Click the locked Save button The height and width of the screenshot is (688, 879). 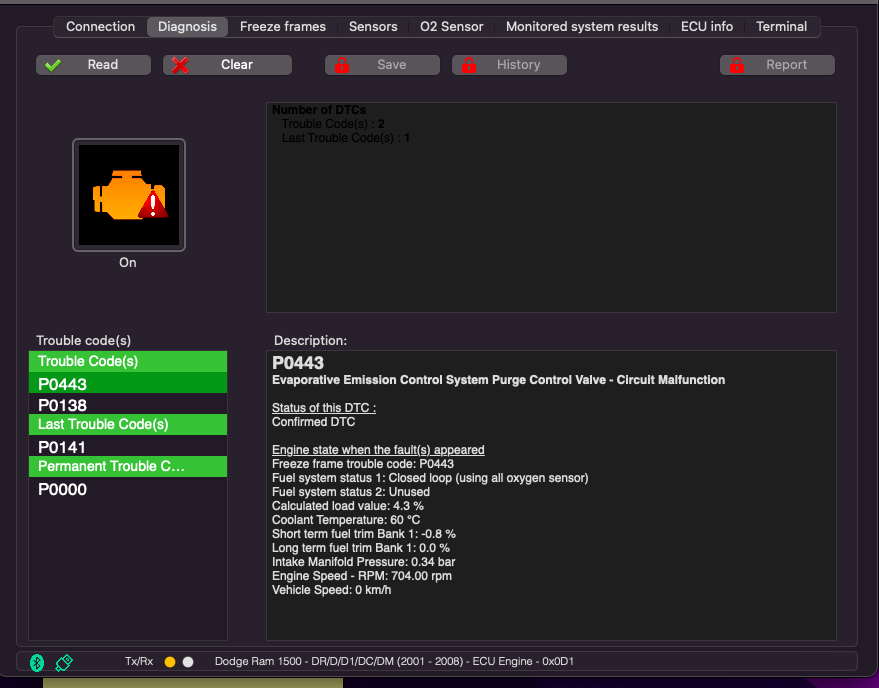point(382,65)
